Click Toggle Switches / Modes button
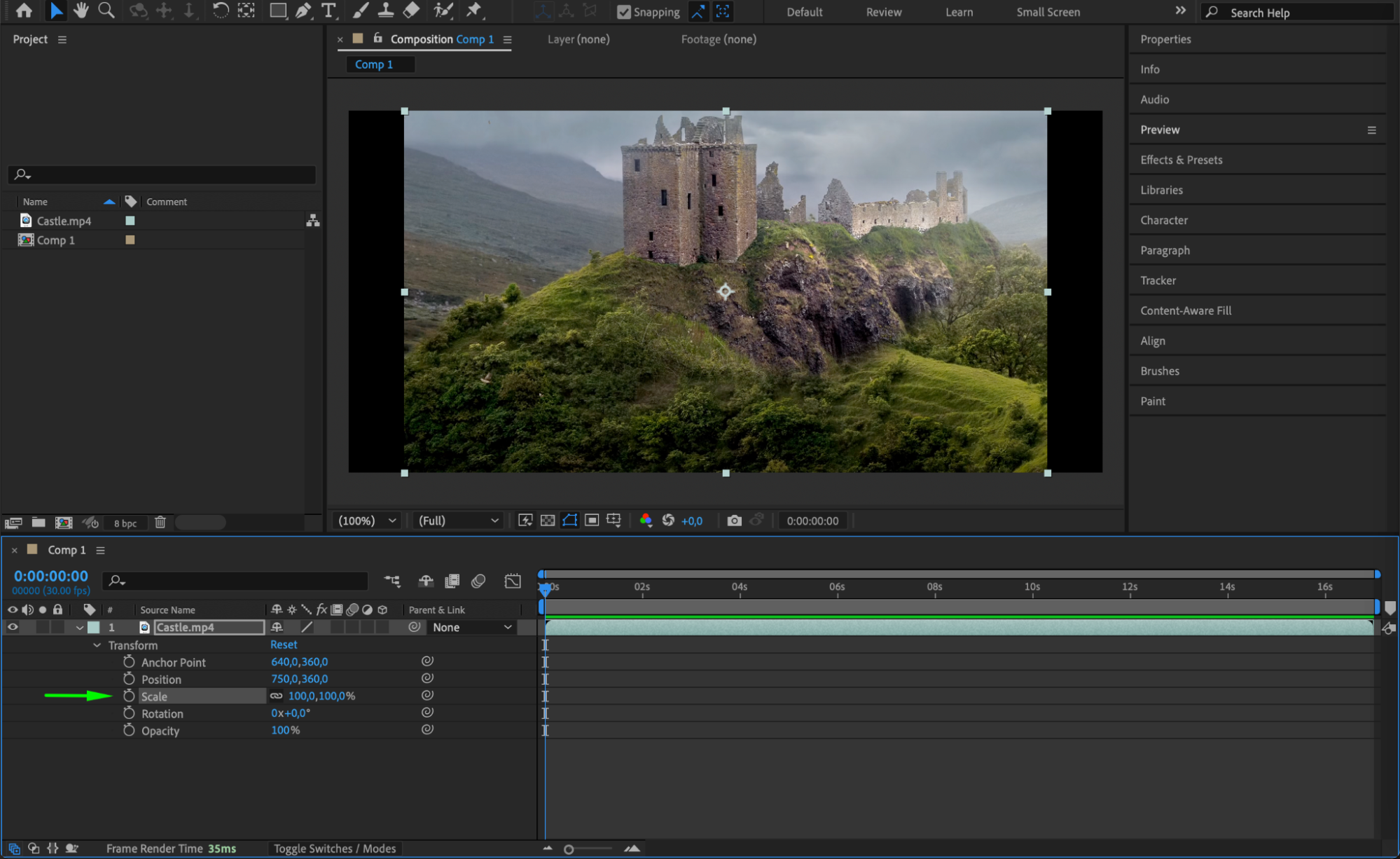 [335, 848]
